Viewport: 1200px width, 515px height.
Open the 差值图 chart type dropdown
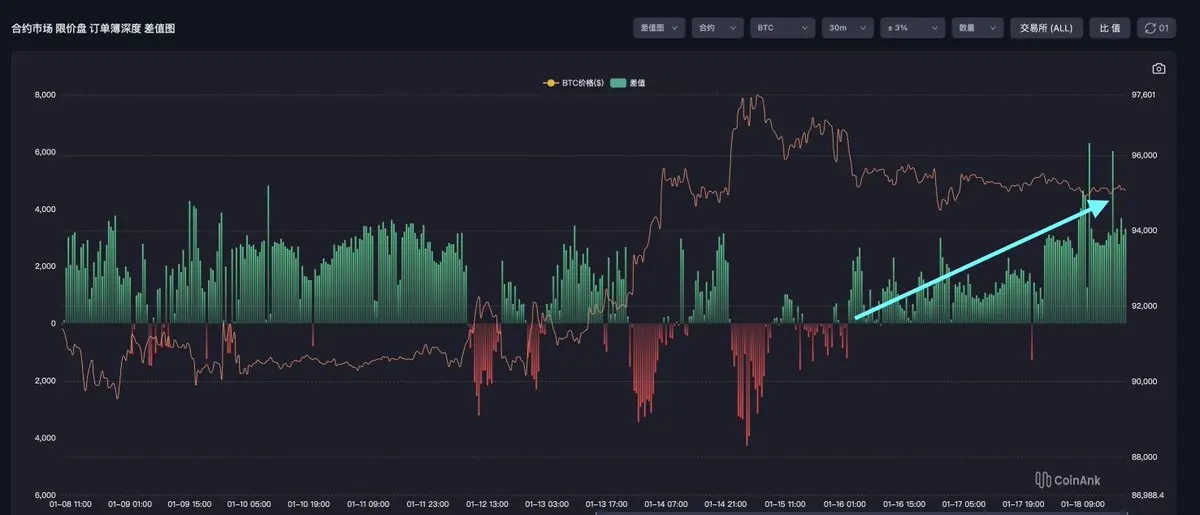click(x=660, y=28)
